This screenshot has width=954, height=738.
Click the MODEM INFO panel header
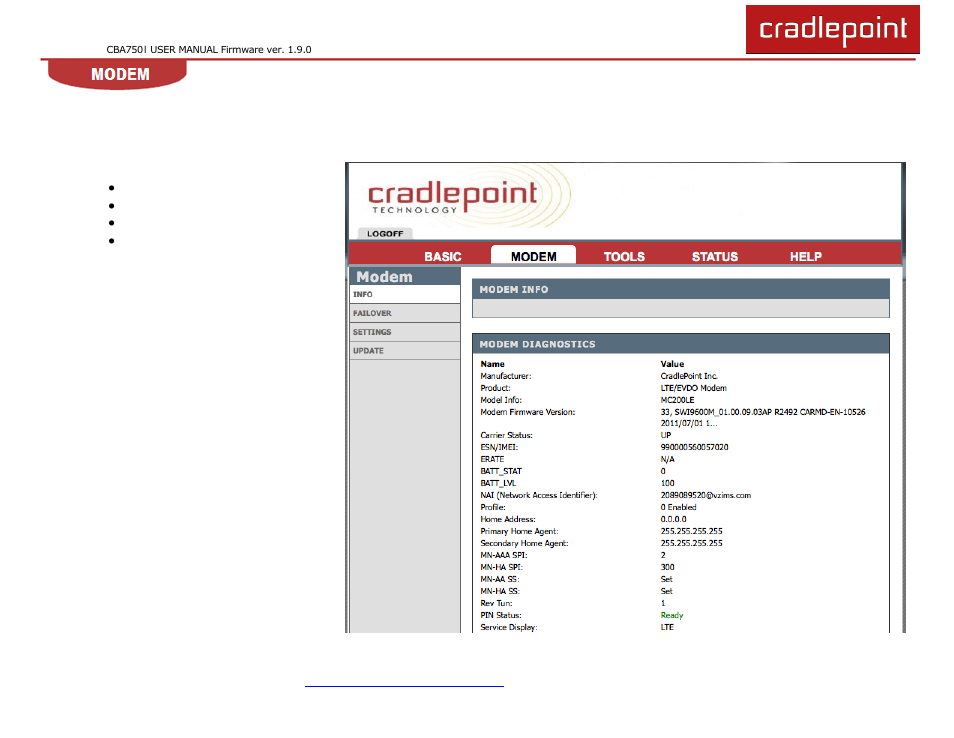(x=681, y=290)
